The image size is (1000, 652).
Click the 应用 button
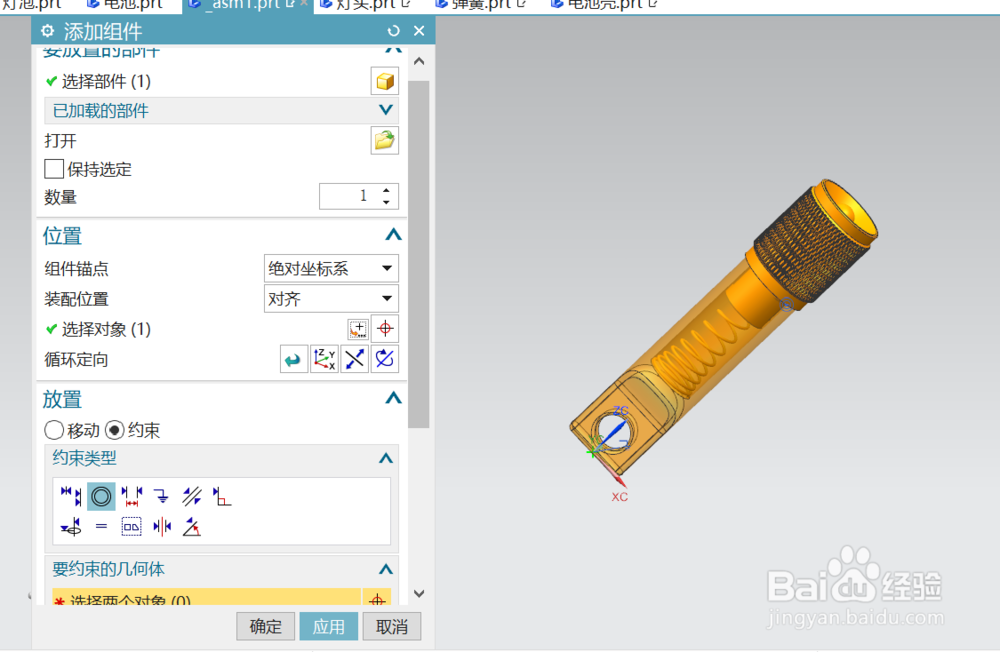coord(328,626)
